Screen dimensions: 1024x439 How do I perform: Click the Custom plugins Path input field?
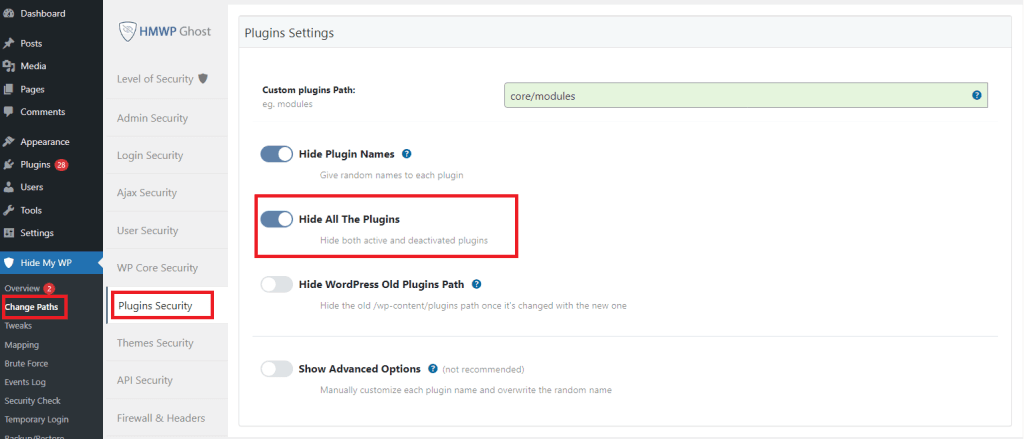(x=746, y=95)
